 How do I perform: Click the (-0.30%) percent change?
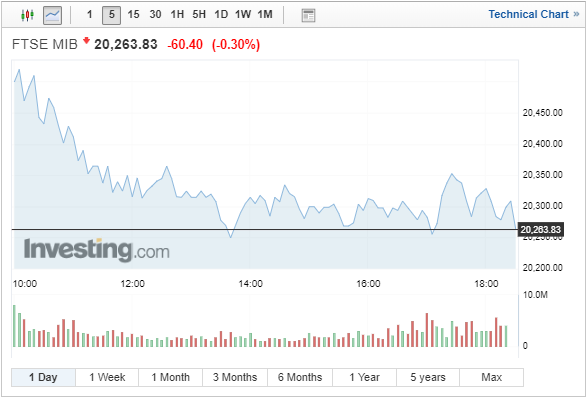click(x=236, y=45)
